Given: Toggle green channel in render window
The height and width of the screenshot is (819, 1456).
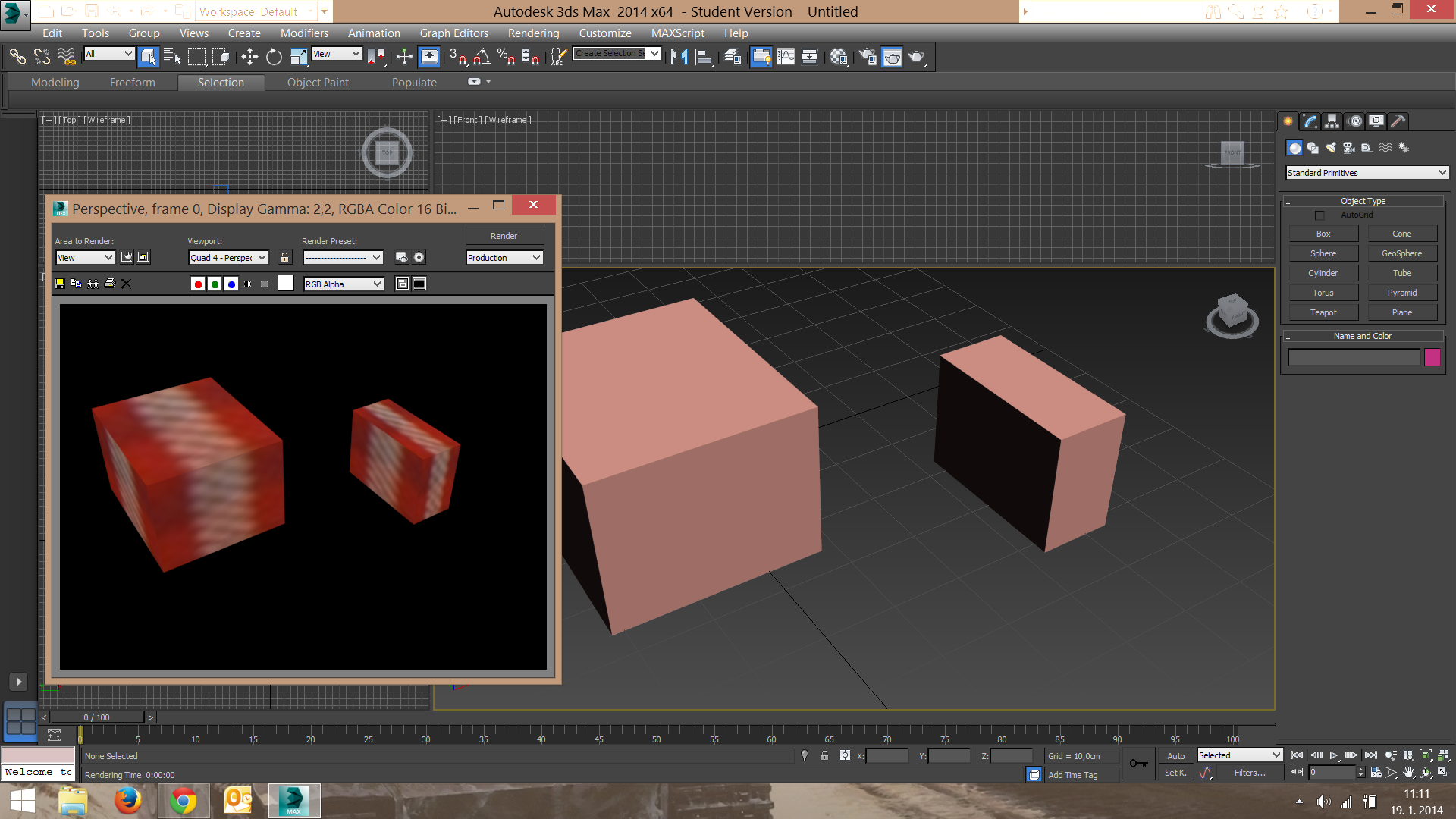Looking at the screenshot, I should [x=215, y=284].
